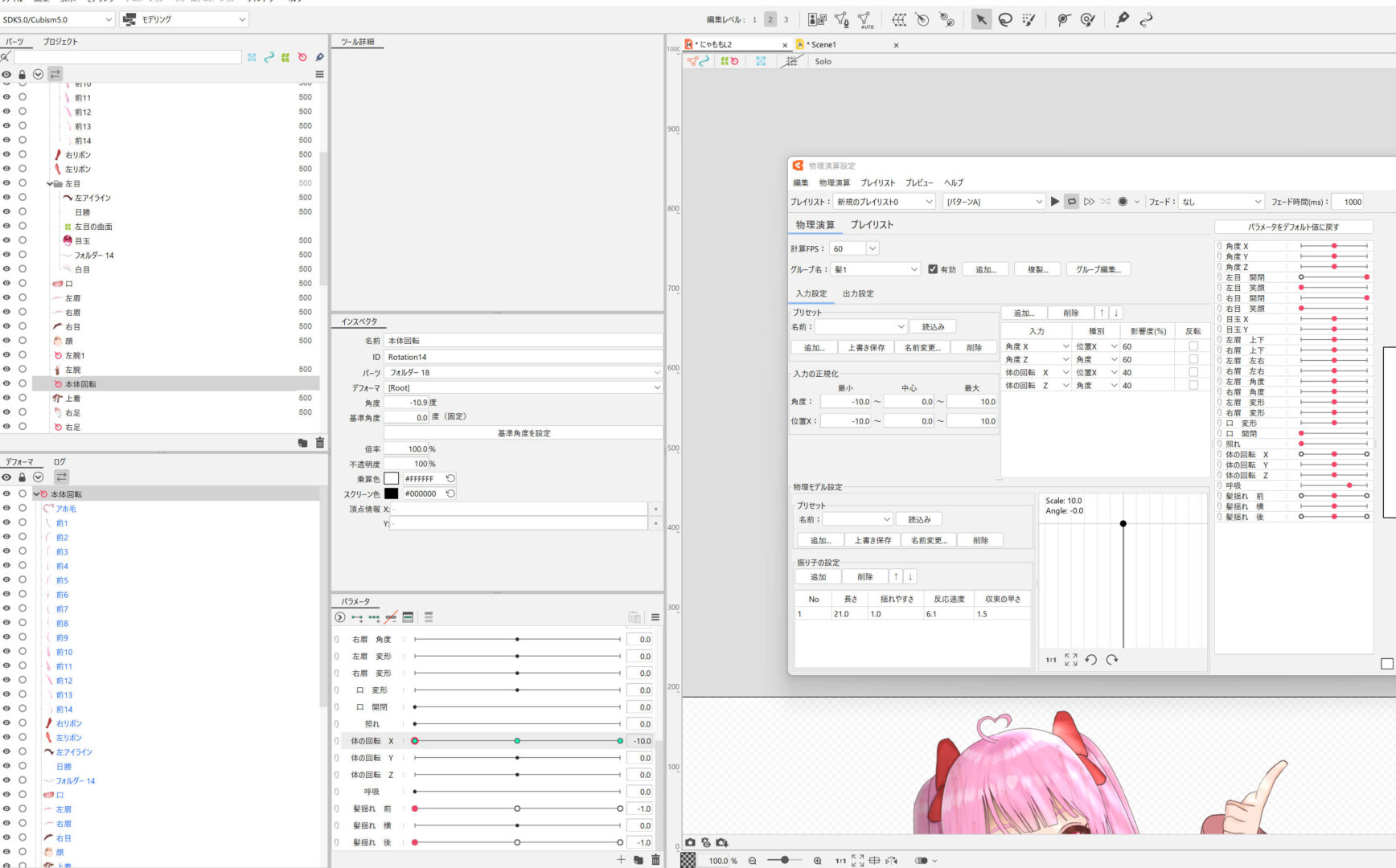
Task: Click 上書き保存 in input preset section
Action: point(866,347)
